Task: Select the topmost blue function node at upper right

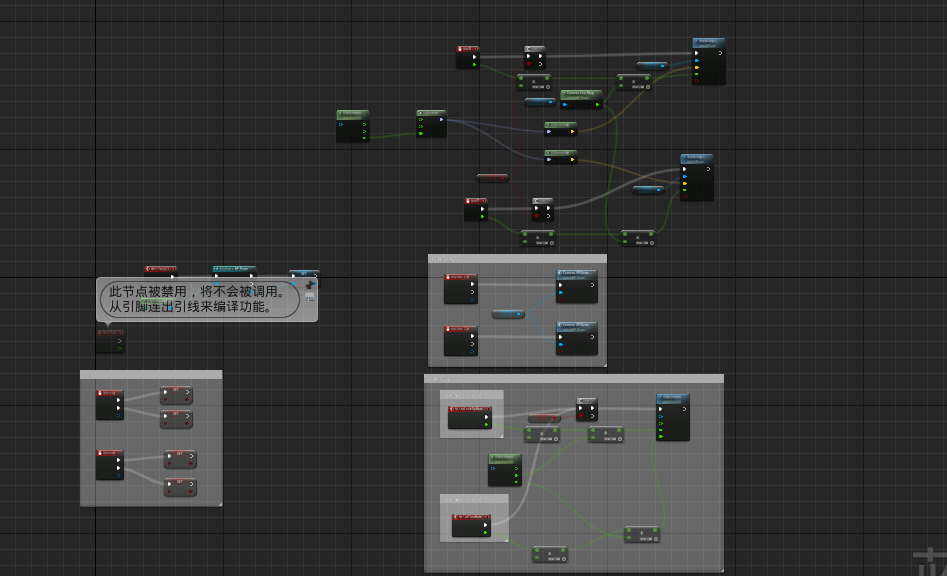Action: 709,45
